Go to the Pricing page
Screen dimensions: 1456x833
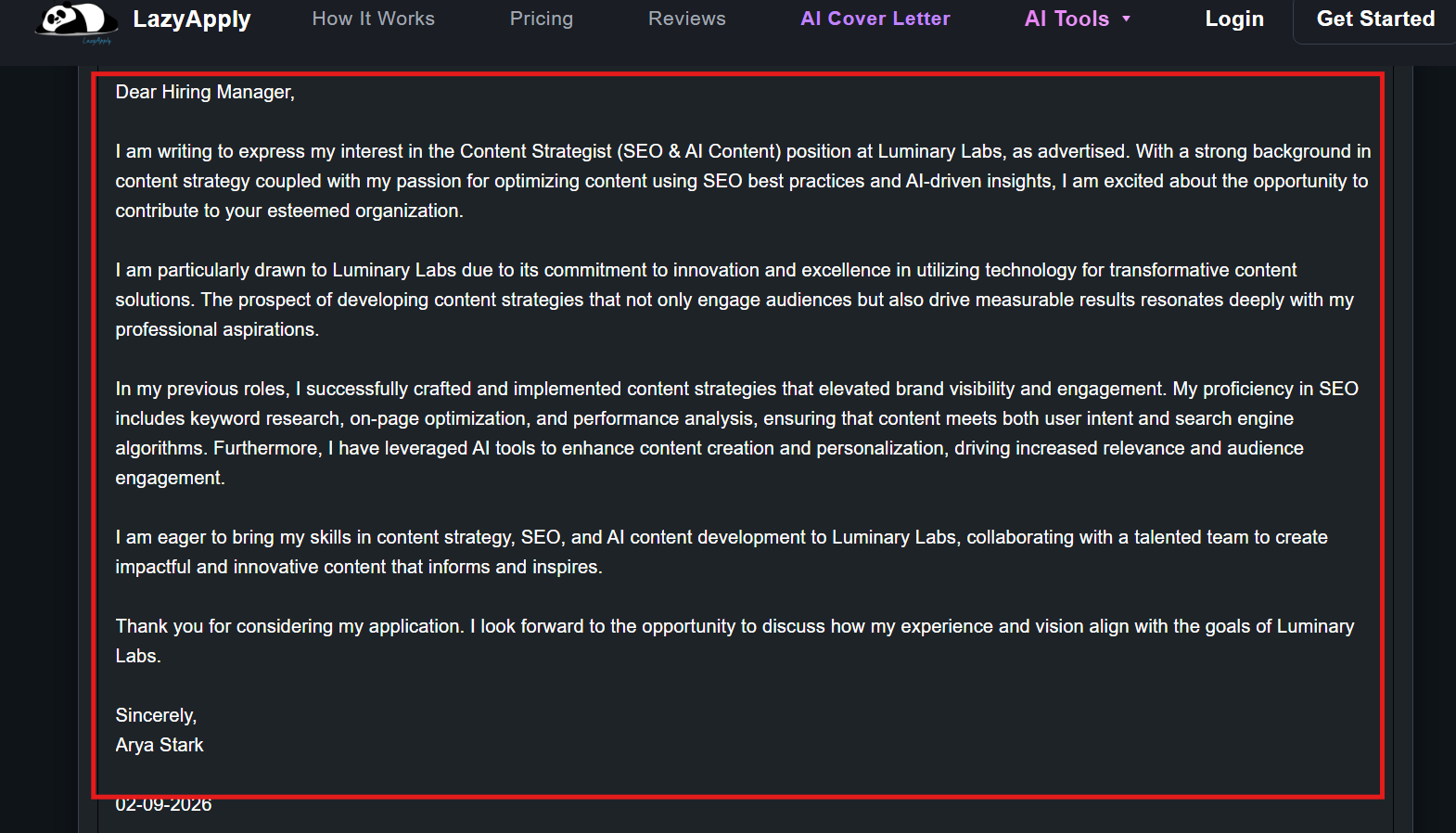tap(542, 19)
